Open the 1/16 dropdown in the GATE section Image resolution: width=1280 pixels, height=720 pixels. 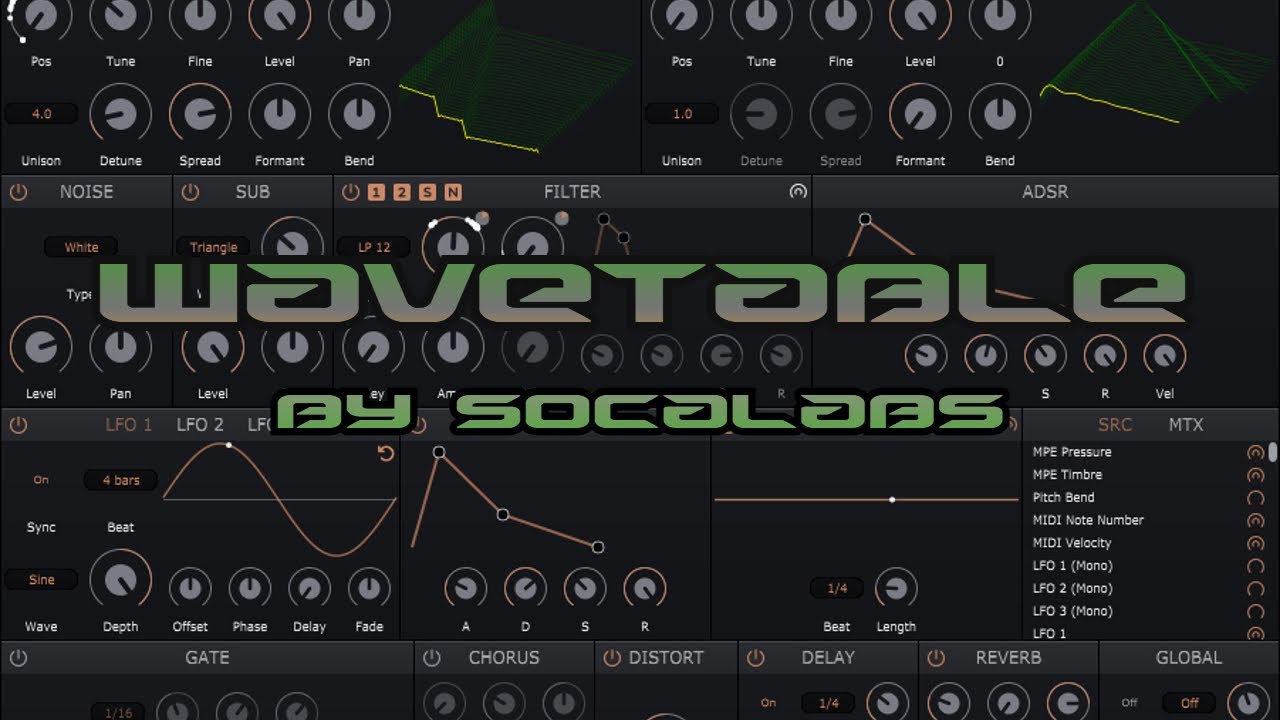(x=118, y=712)
